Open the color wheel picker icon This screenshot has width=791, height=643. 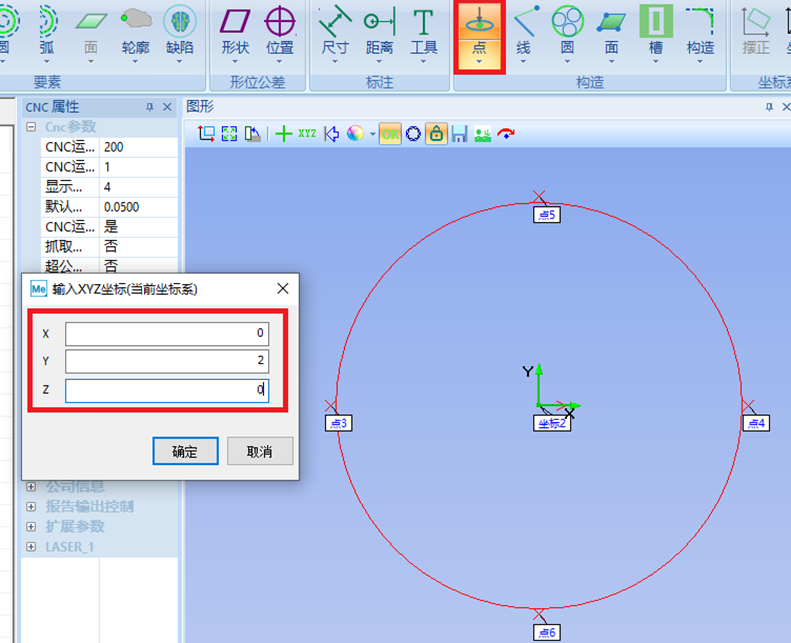[x=355, y=134]
